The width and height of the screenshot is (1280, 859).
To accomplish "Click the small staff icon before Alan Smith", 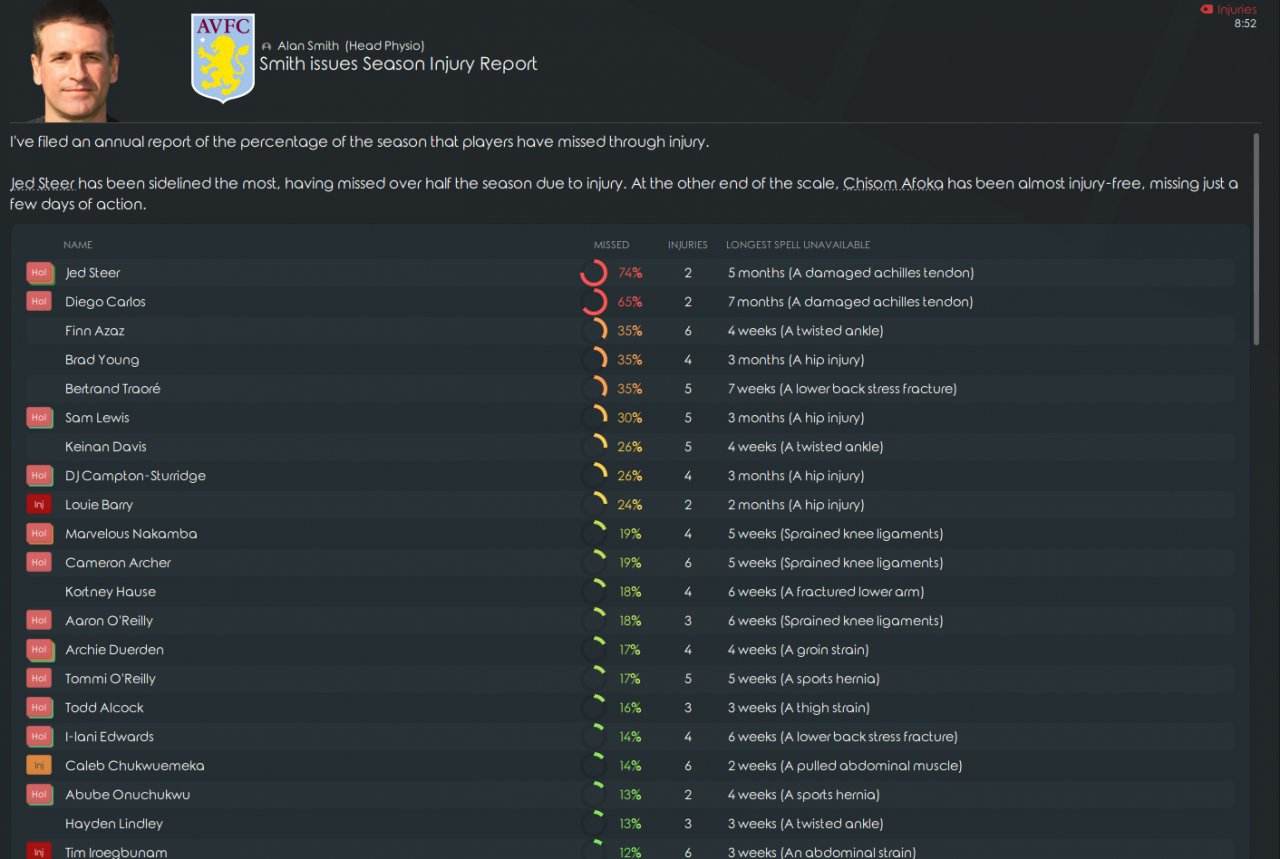I will tap(266, 47).
